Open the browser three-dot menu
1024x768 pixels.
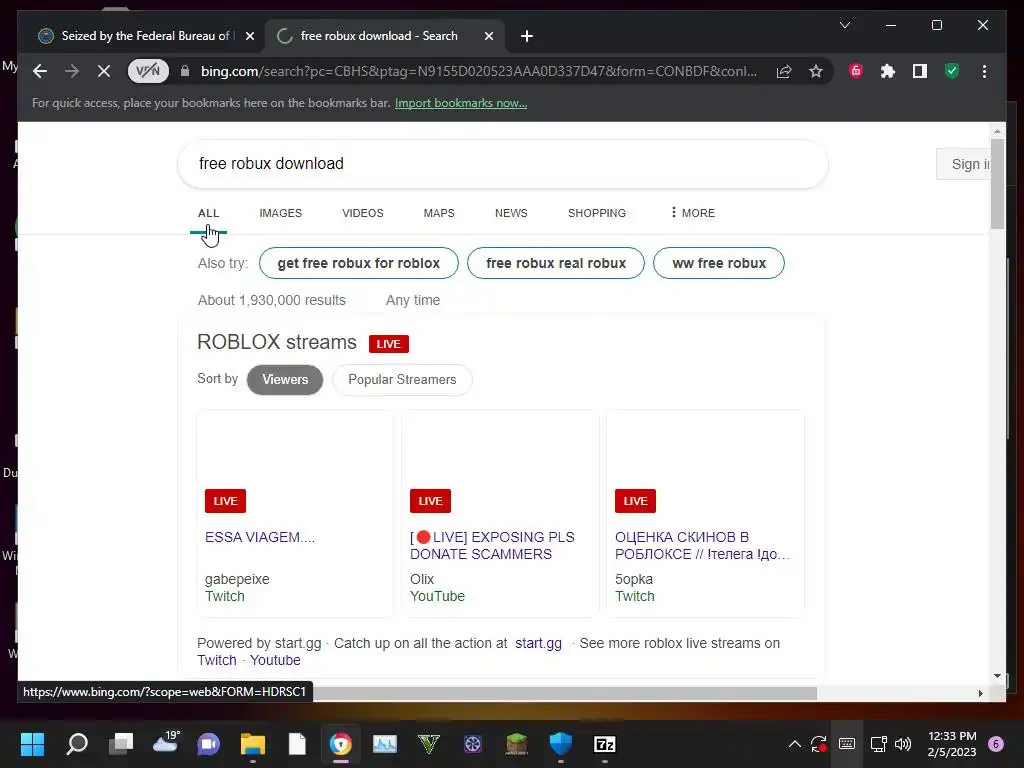coord(984,71)
